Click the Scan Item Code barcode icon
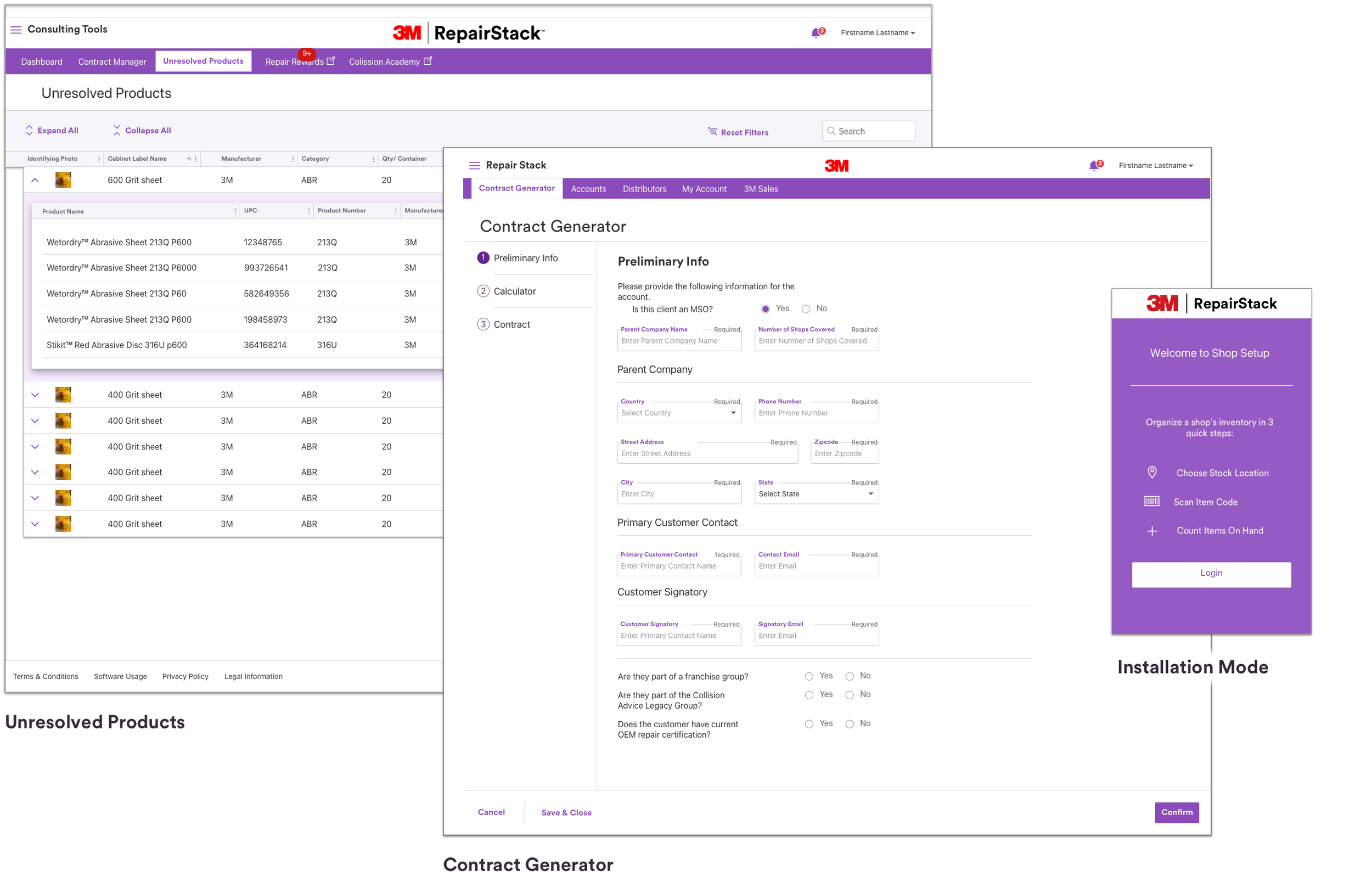This screenshot has height=876, width=1372. 1151,501
